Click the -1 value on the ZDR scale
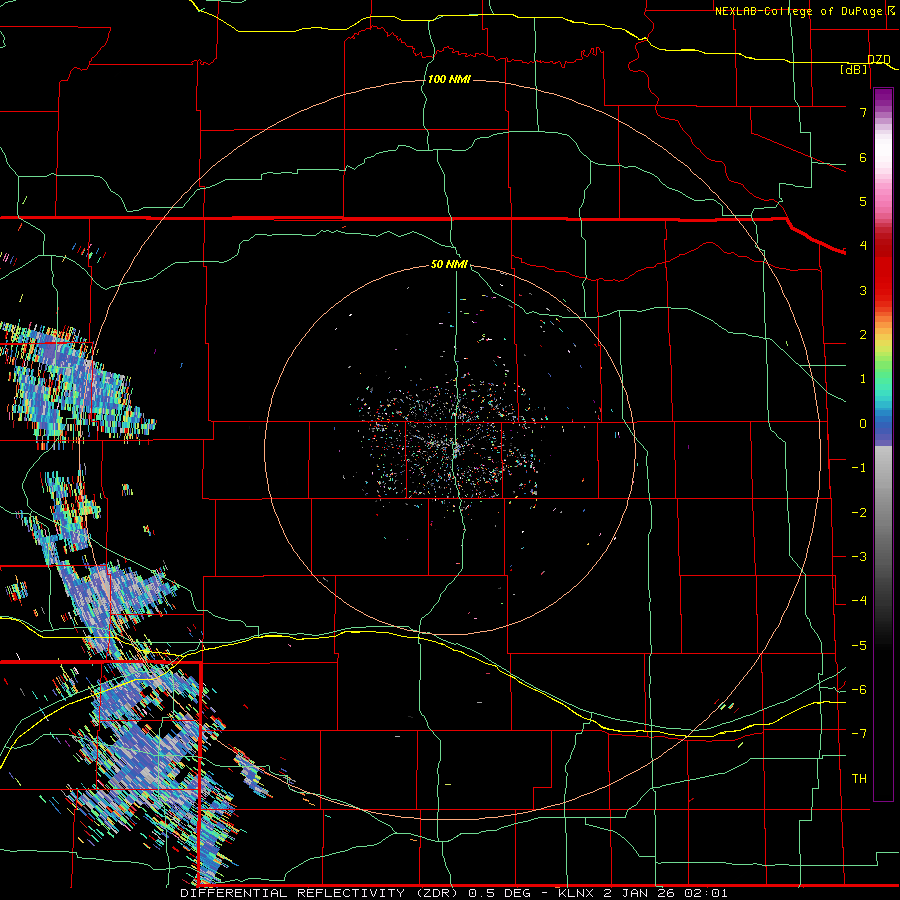900x900 pixels. tap(859, 468)
